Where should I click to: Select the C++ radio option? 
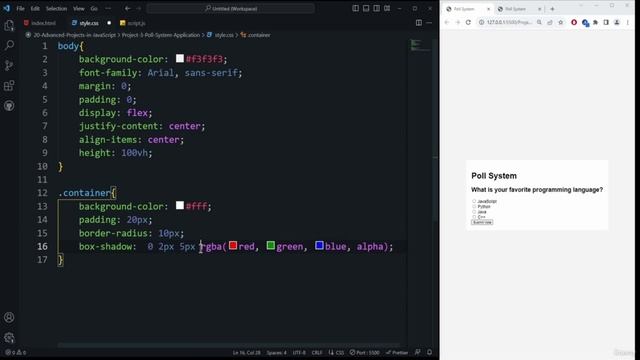pos(474,217)
